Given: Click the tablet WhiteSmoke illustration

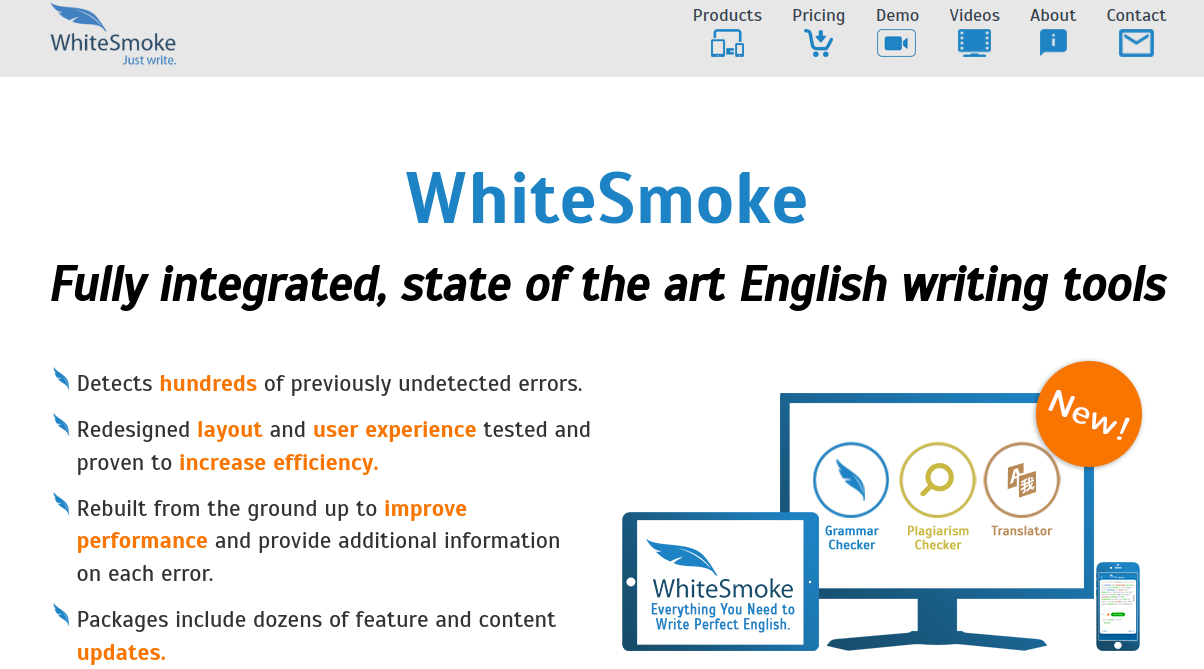Looking at the screenshot, I should point(720,582).
